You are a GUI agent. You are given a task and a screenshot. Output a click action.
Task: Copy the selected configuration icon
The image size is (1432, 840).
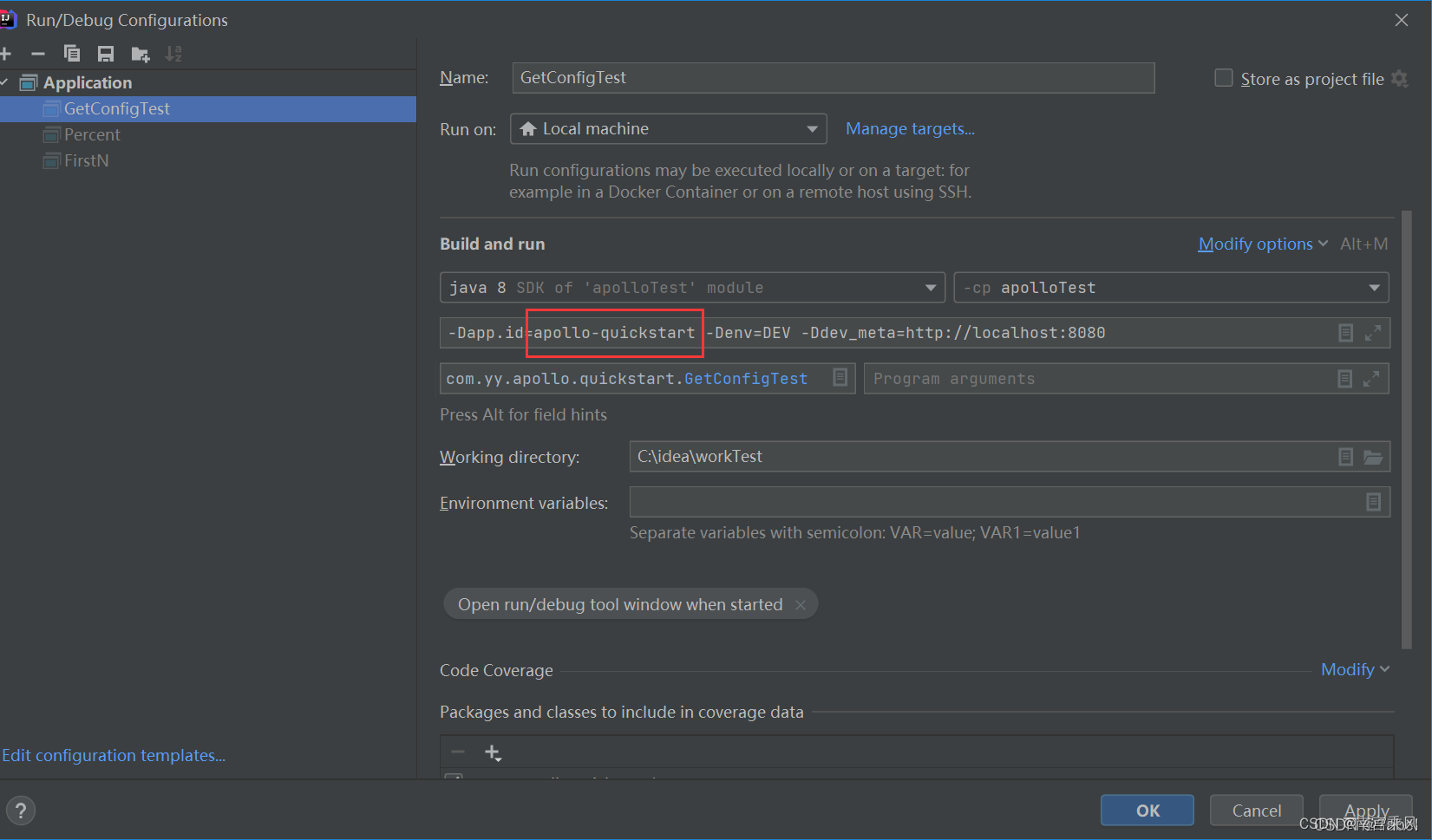pos(72,54)
